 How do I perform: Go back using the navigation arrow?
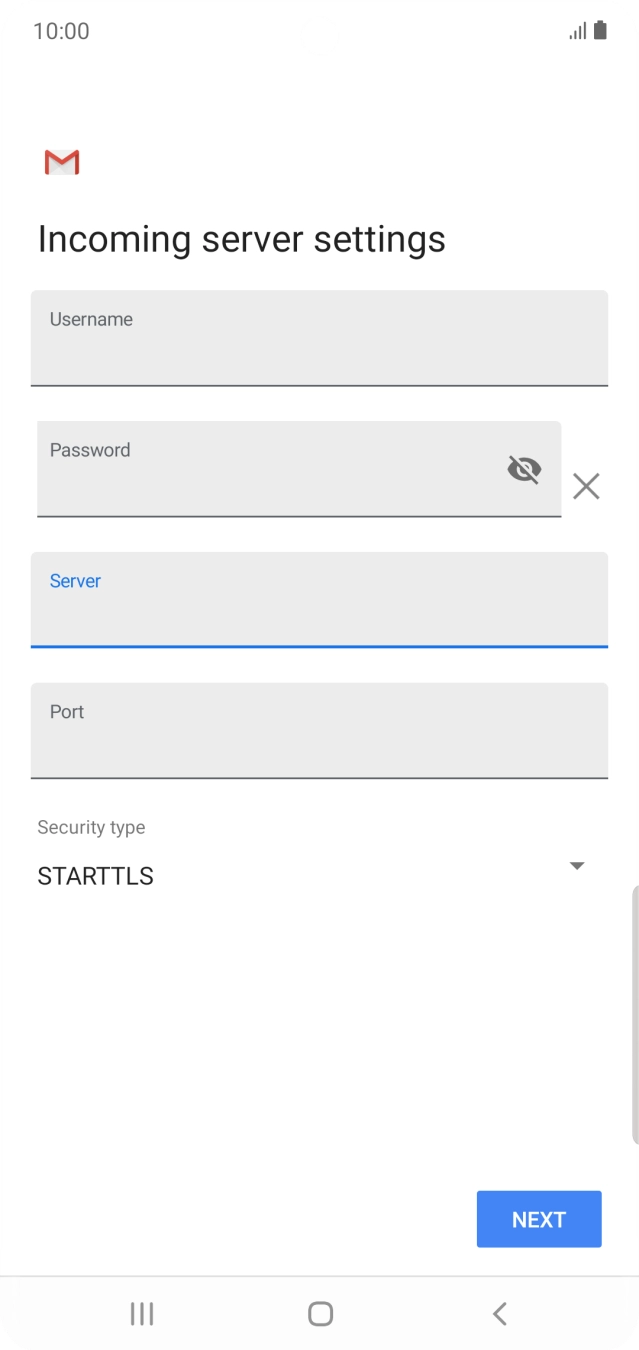tap(500, 1313)
